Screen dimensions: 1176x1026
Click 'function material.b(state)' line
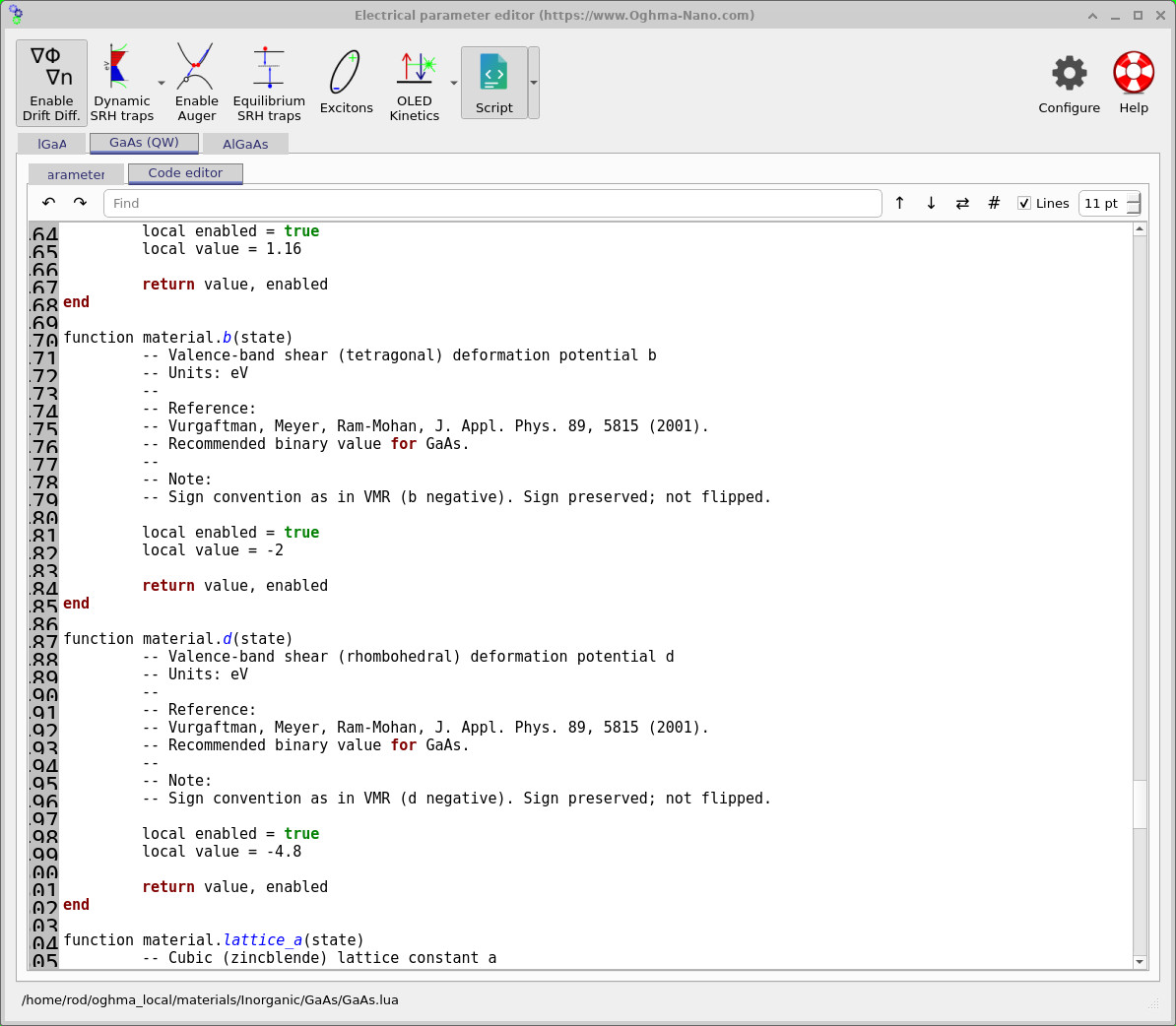[x=178, y=338]
